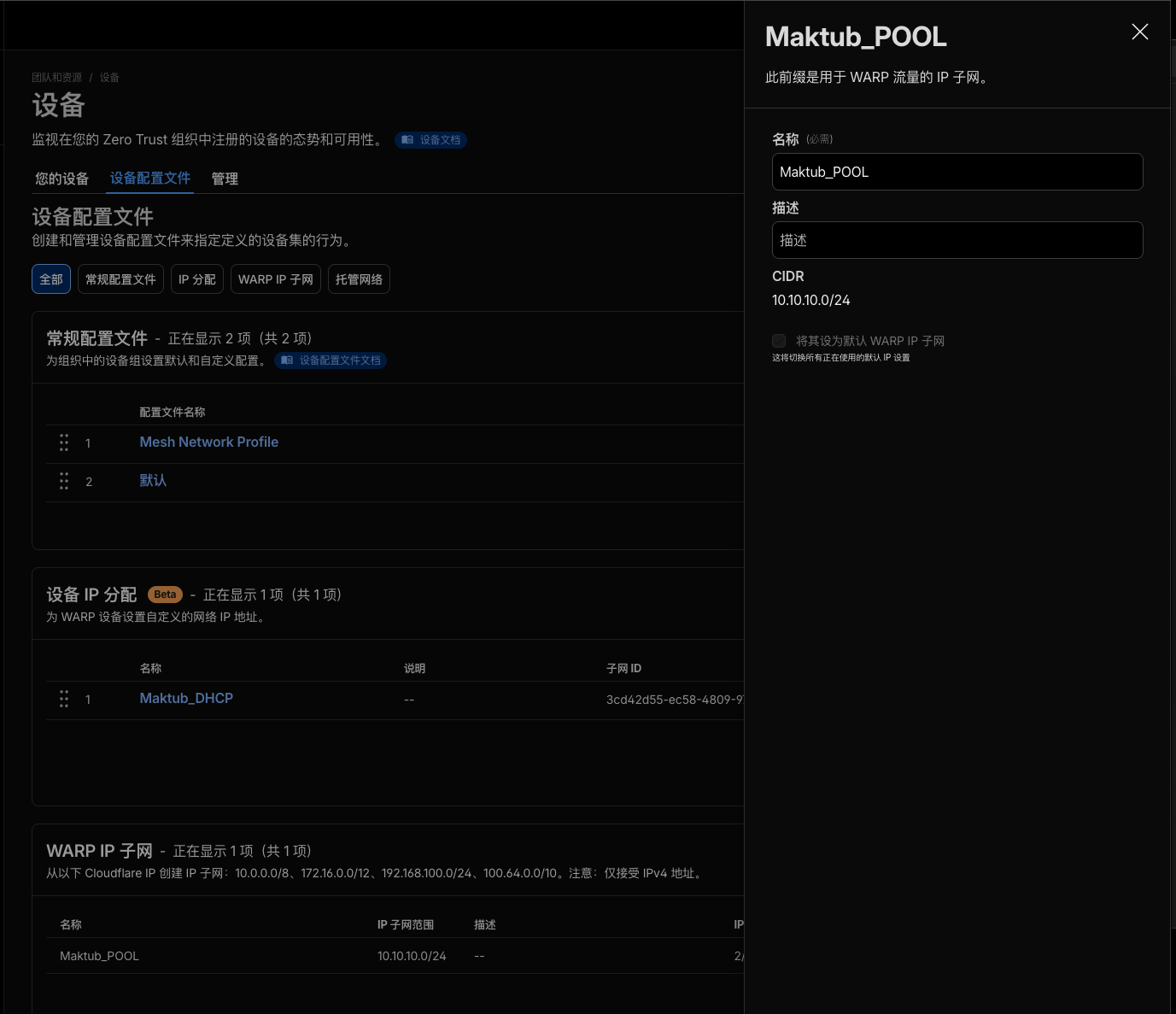The height and width of the screenshot is (1014, 1176).
Task: Click the 描述 input field
Action: tap(957, 240)
